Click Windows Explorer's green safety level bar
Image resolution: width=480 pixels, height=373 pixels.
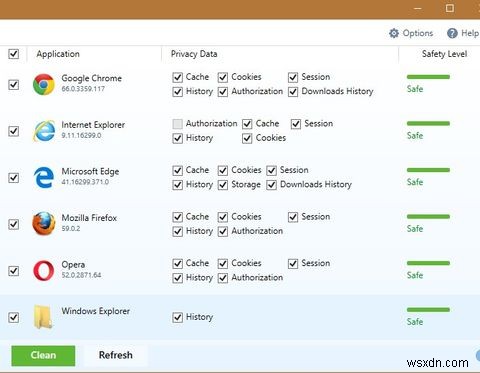click(x=428, y=310)
